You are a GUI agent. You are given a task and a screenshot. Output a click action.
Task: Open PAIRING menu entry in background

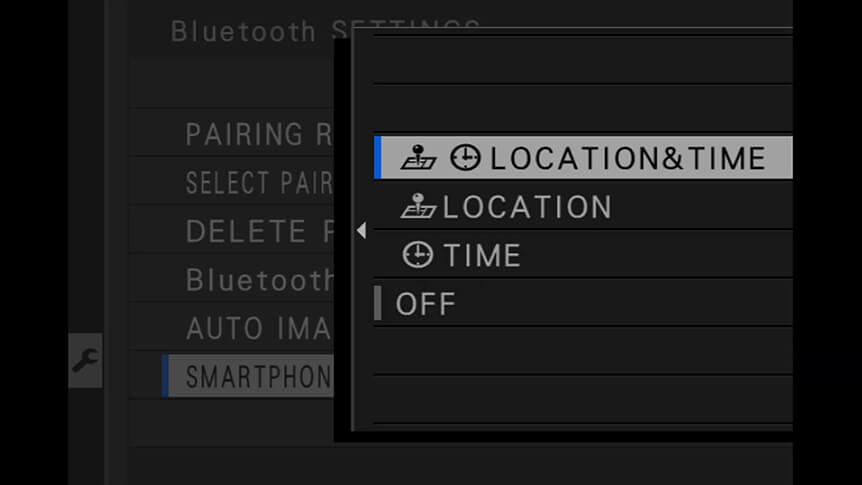259,134
